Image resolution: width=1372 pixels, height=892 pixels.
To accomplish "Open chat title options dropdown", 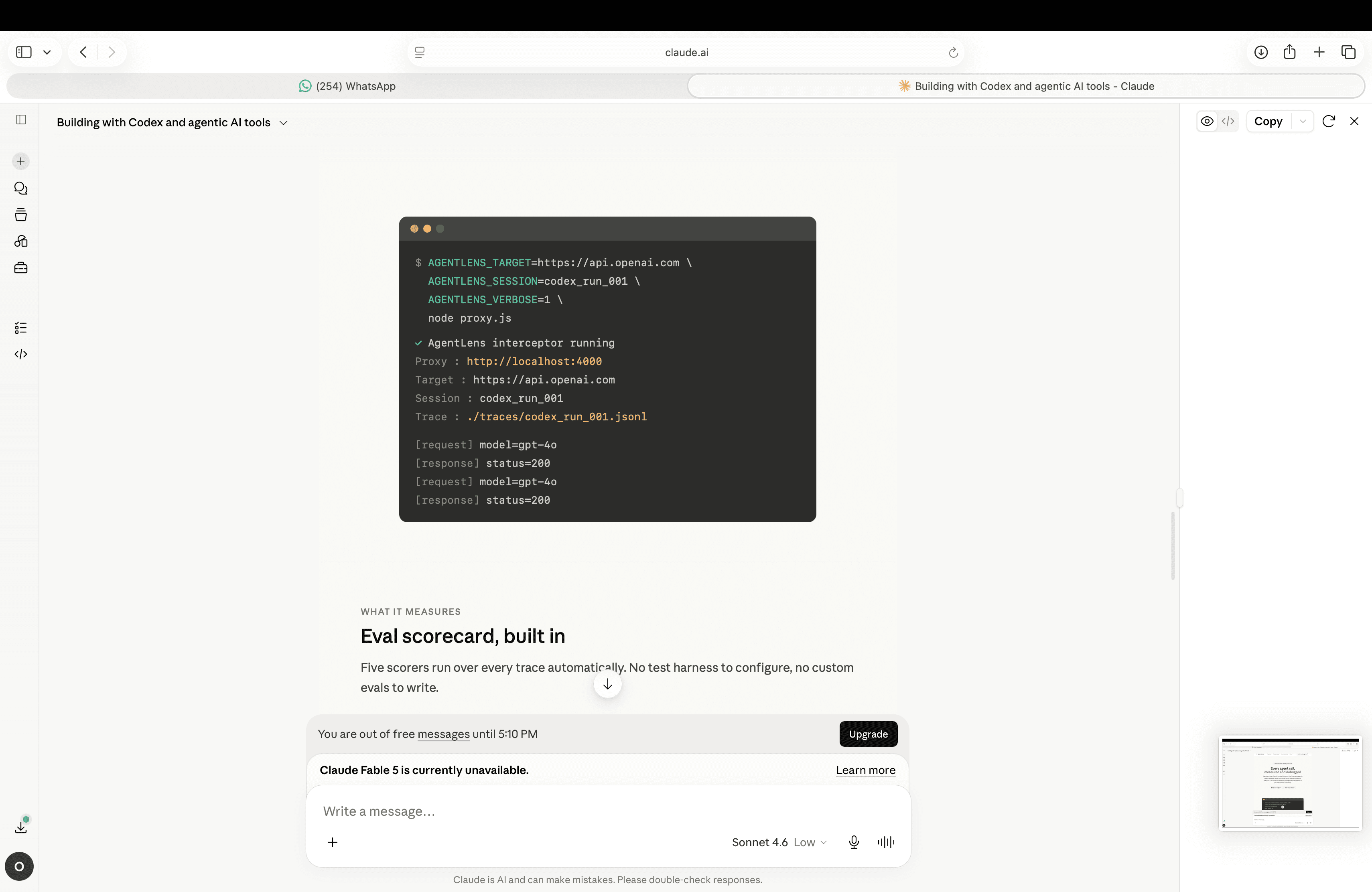I will coord(284,123).
